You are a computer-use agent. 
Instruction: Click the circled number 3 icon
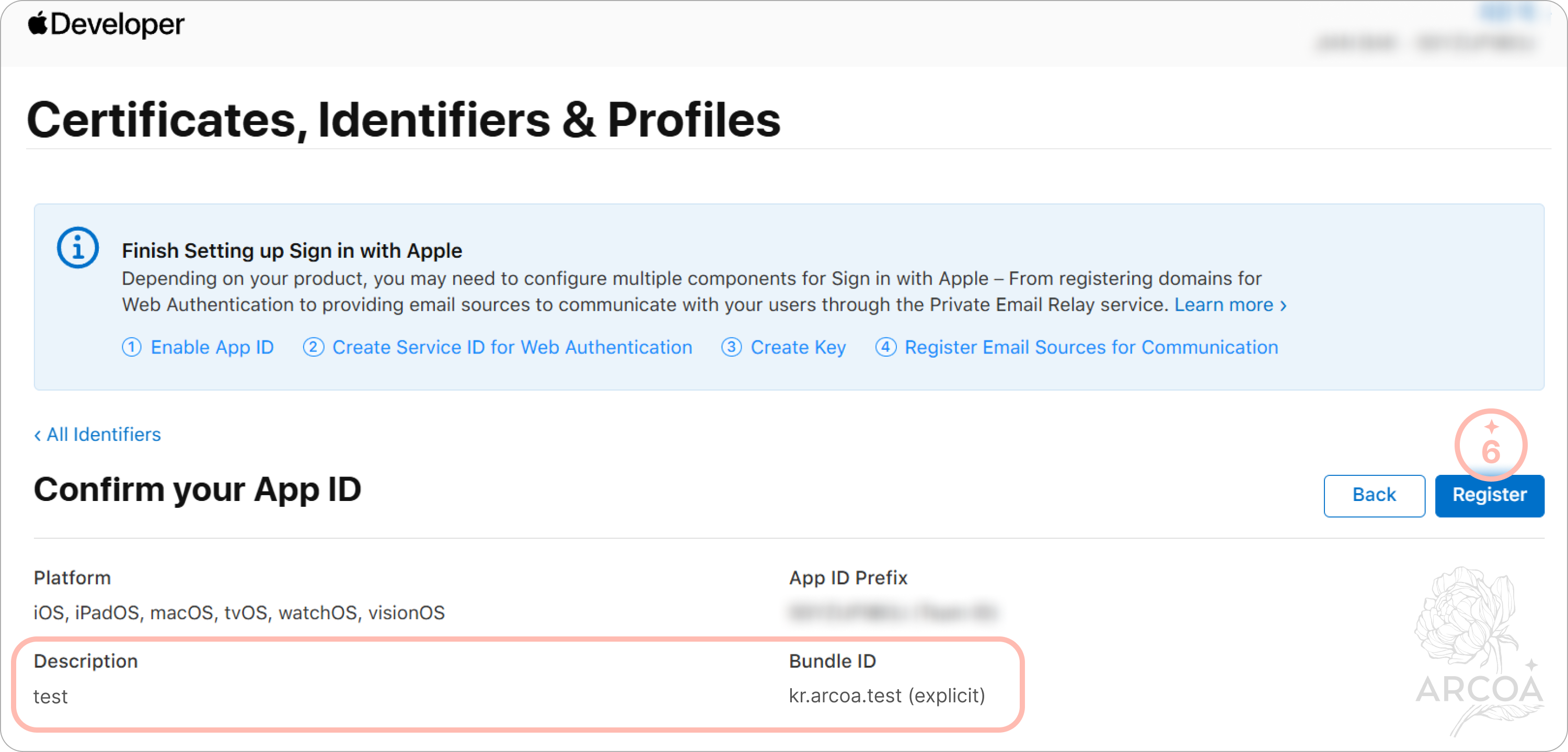click(732, 347)
